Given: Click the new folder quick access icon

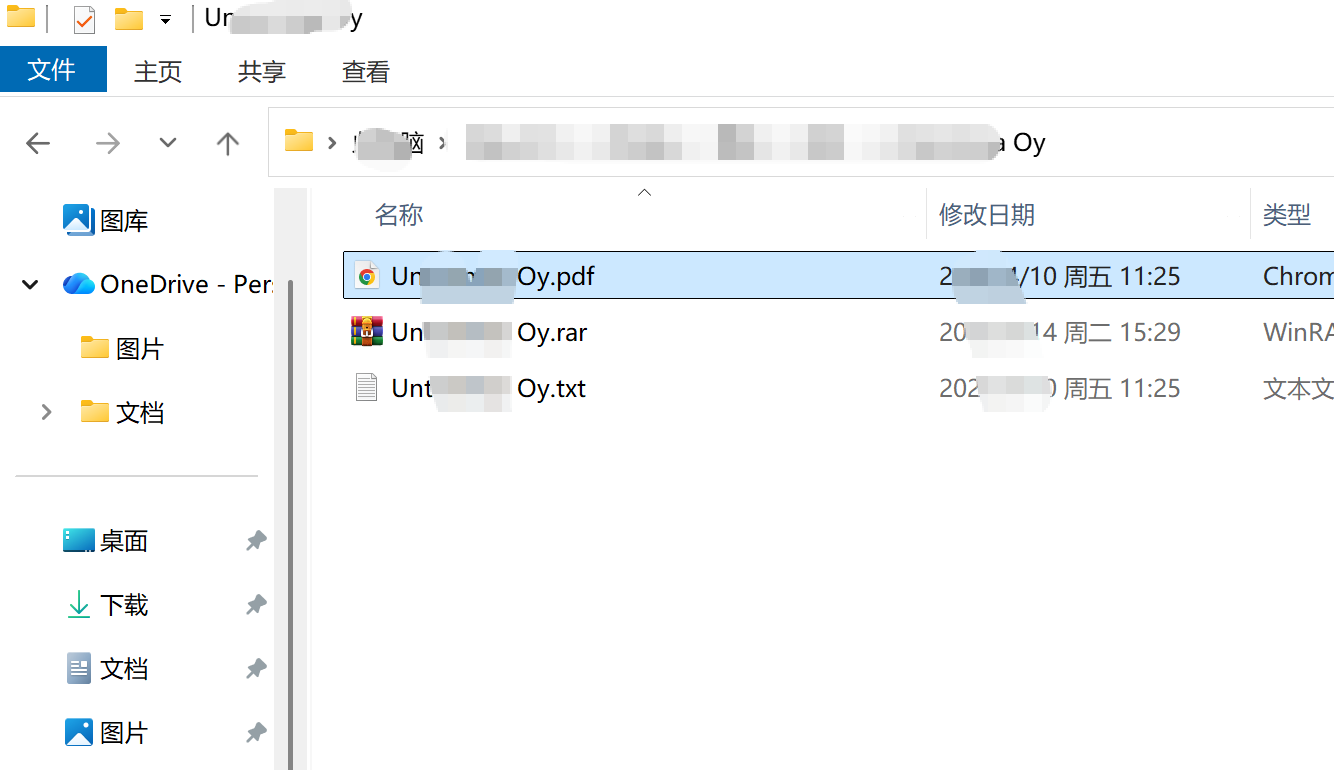Looking at the screenshot, I should [128, 19].
